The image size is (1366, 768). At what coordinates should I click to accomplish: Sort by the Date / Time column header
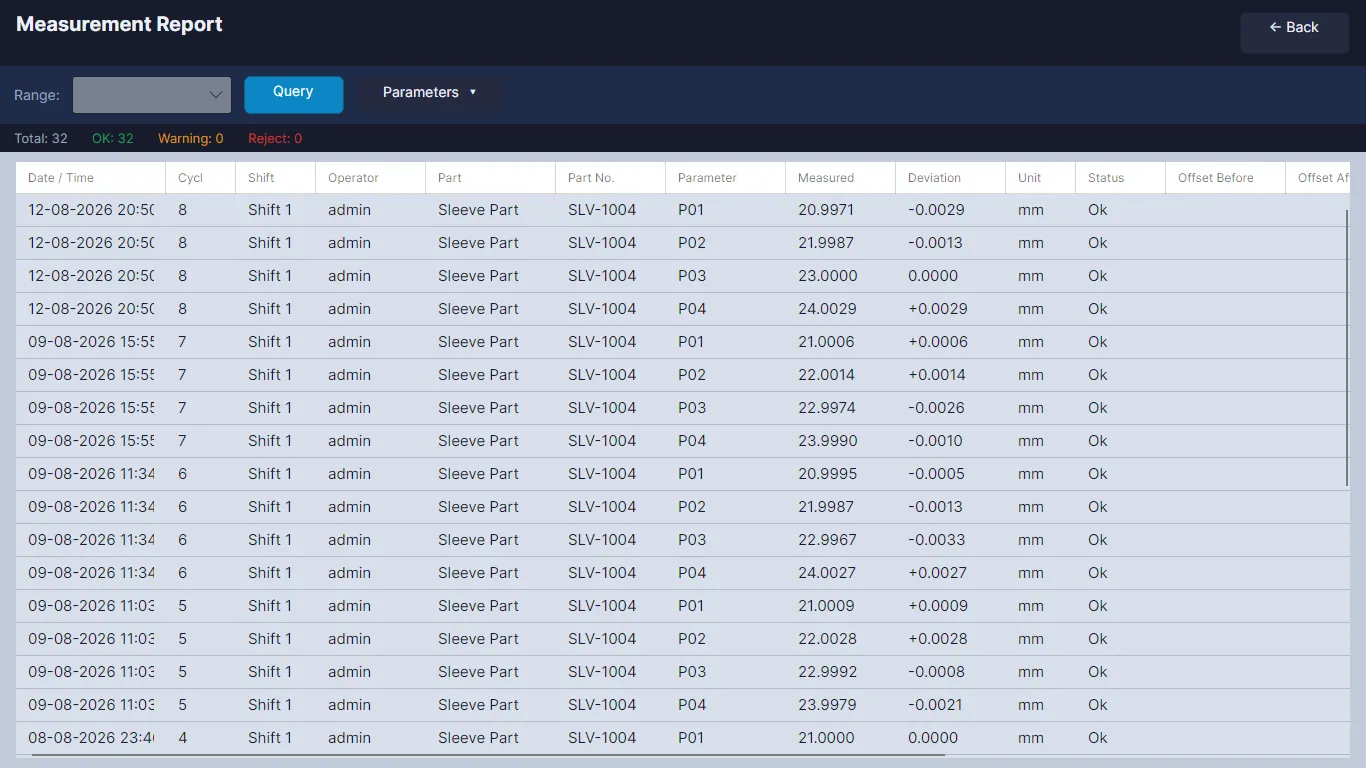[91, 178]
